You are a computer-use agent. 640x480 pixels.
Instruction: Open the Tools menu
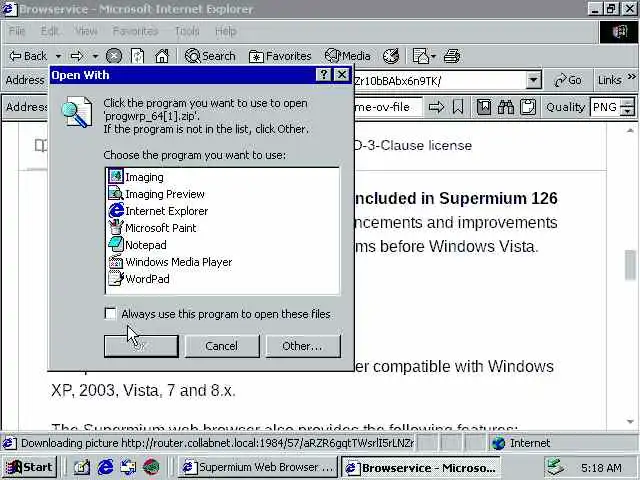[x=187, y=31]
